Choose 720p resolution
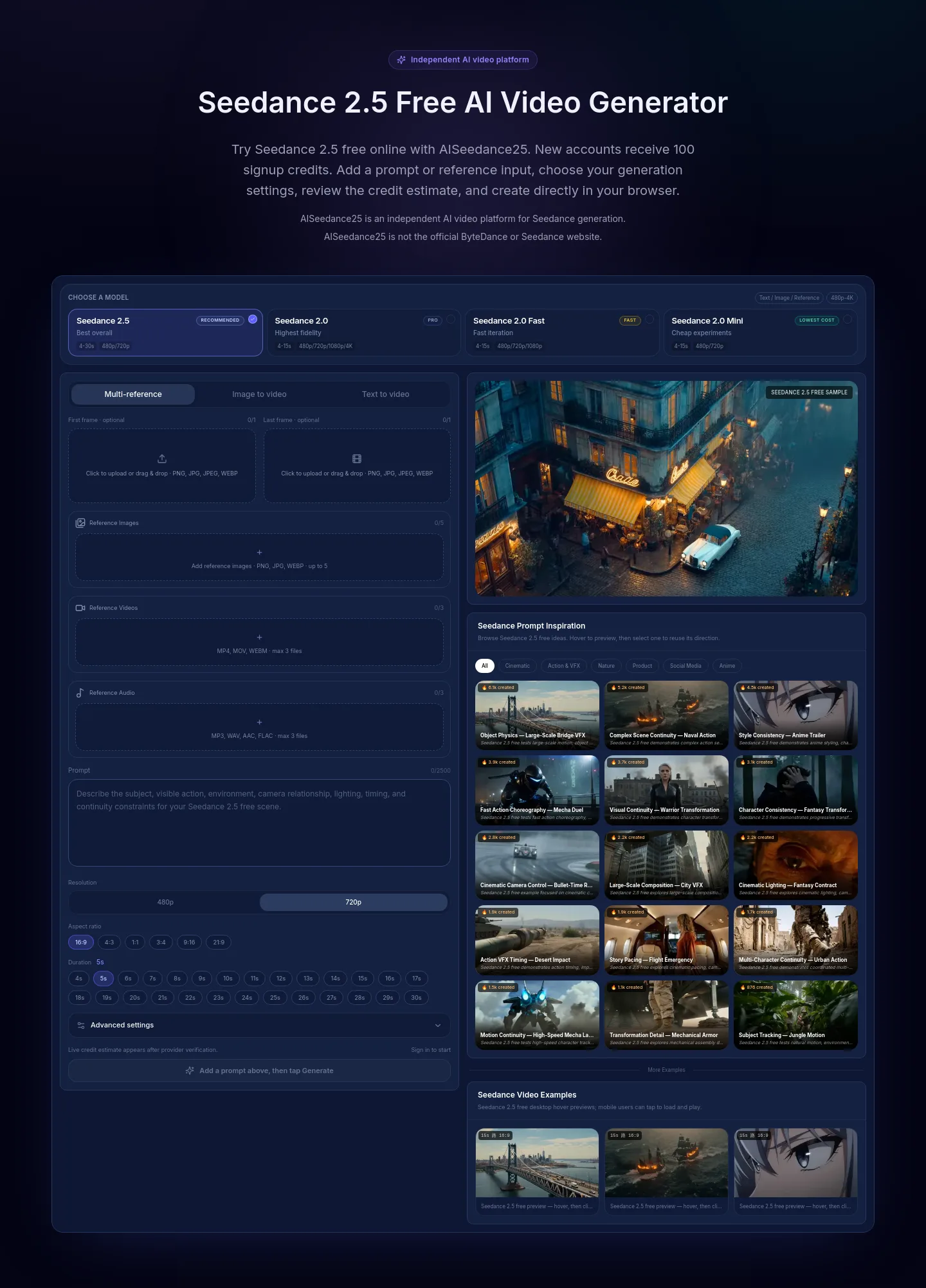The height and width of the screenshot is (1288, 926). (x=354, y=902)
